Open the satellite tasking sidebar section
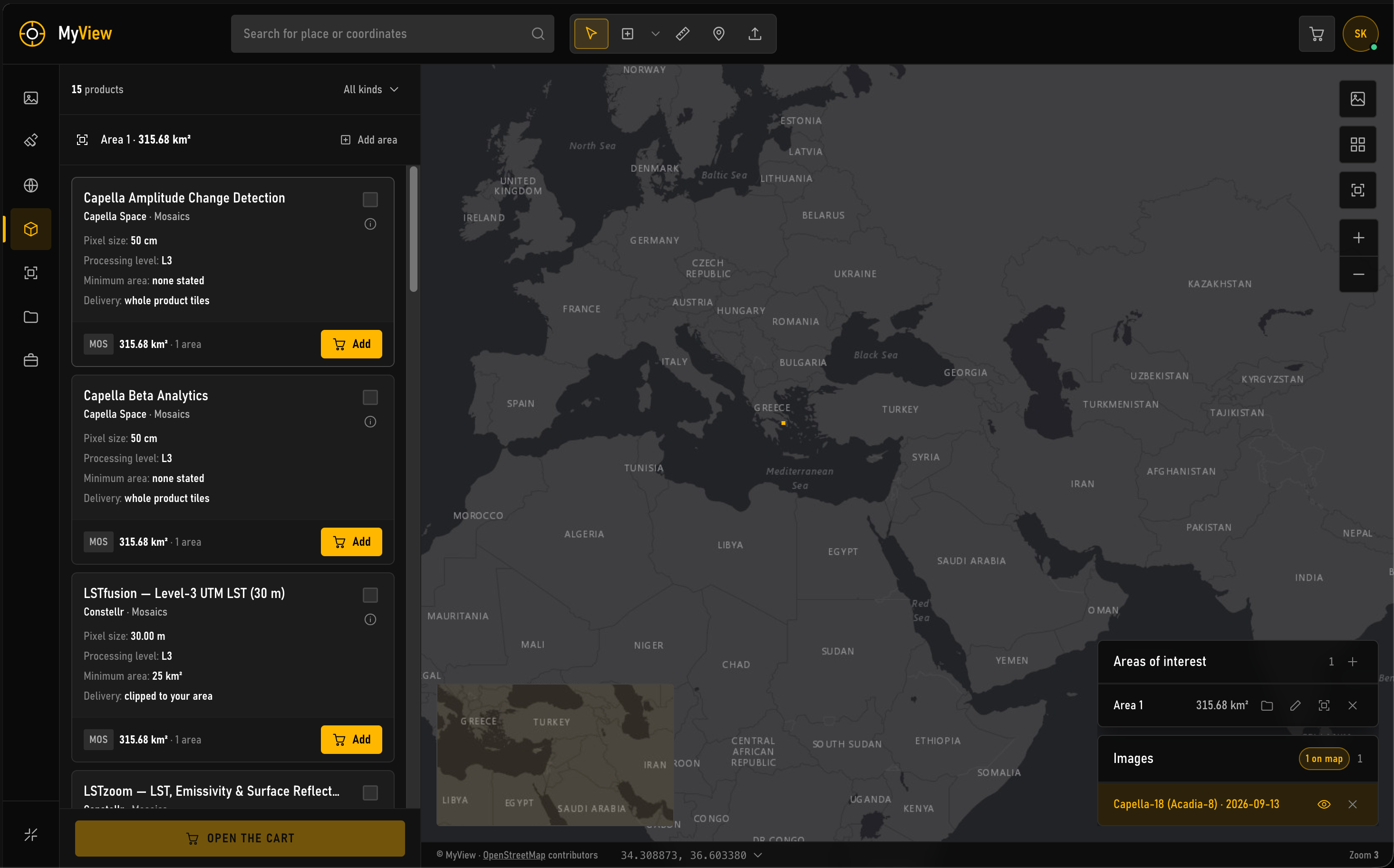Image resolution: width=1394 pixels, height=868 pixels. tap(31, 141)
